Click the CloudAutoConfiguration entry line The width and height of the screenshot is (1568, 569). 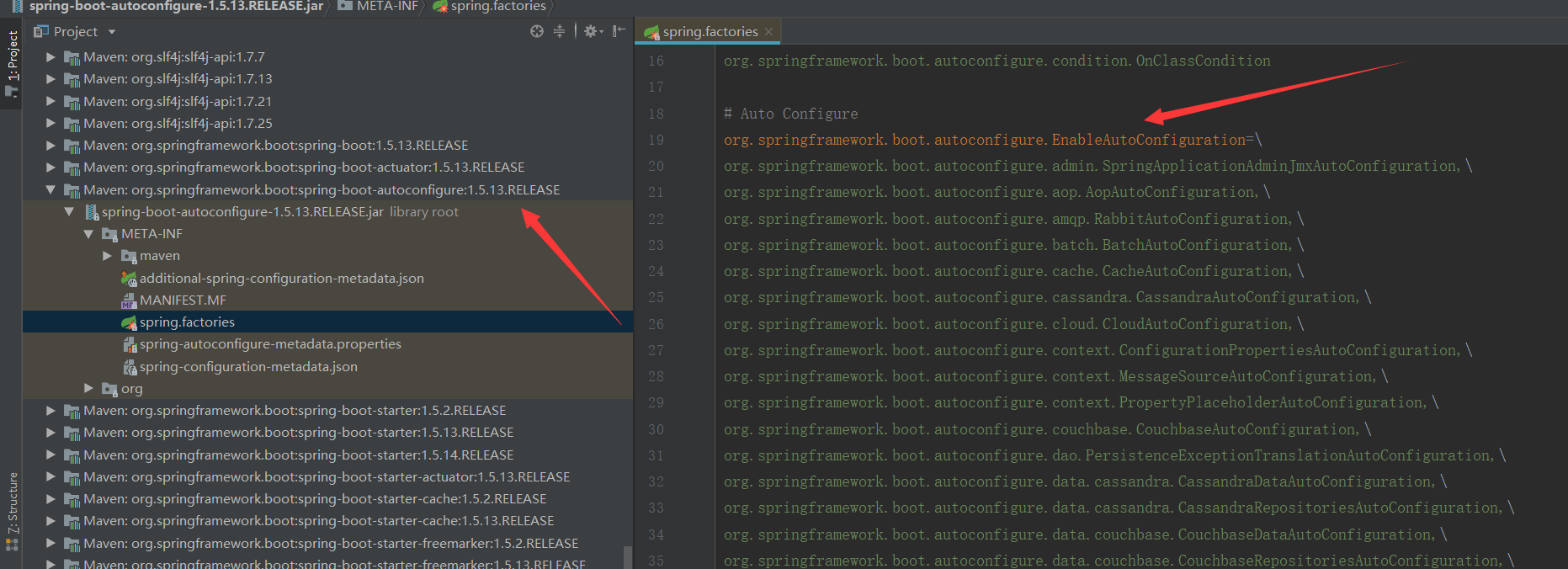(1013, 324)
